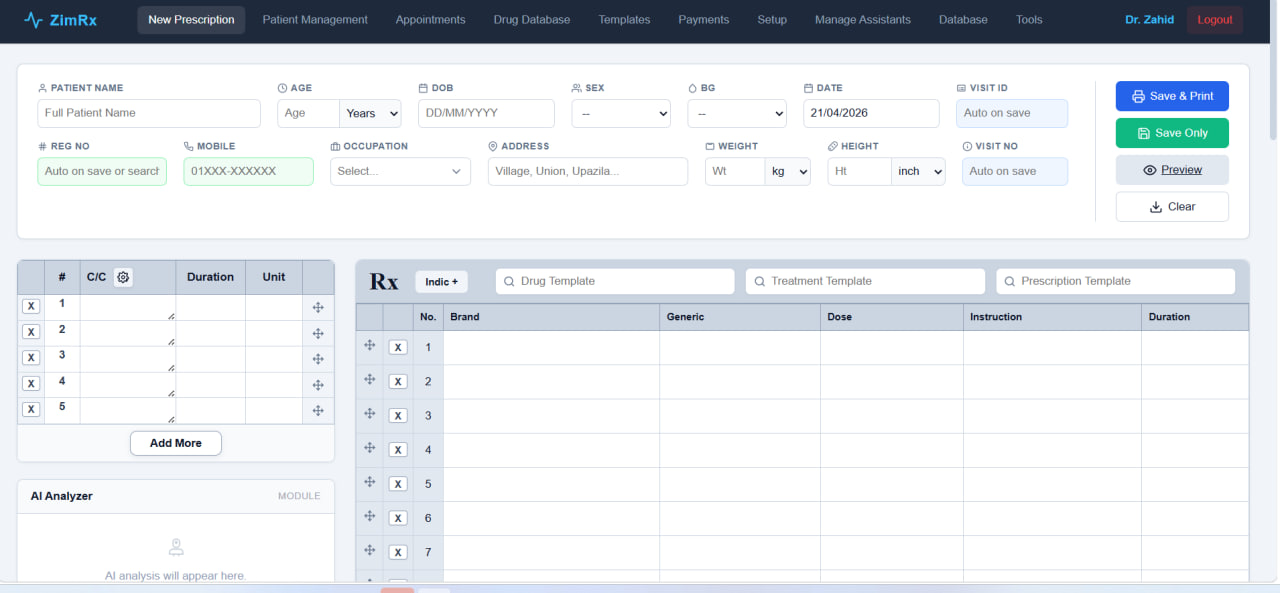Image resolution: width=1280 pixels, height=593 pixels.
Task: Click the location pin icon beside ADDRESS
Action: [491, 146]
